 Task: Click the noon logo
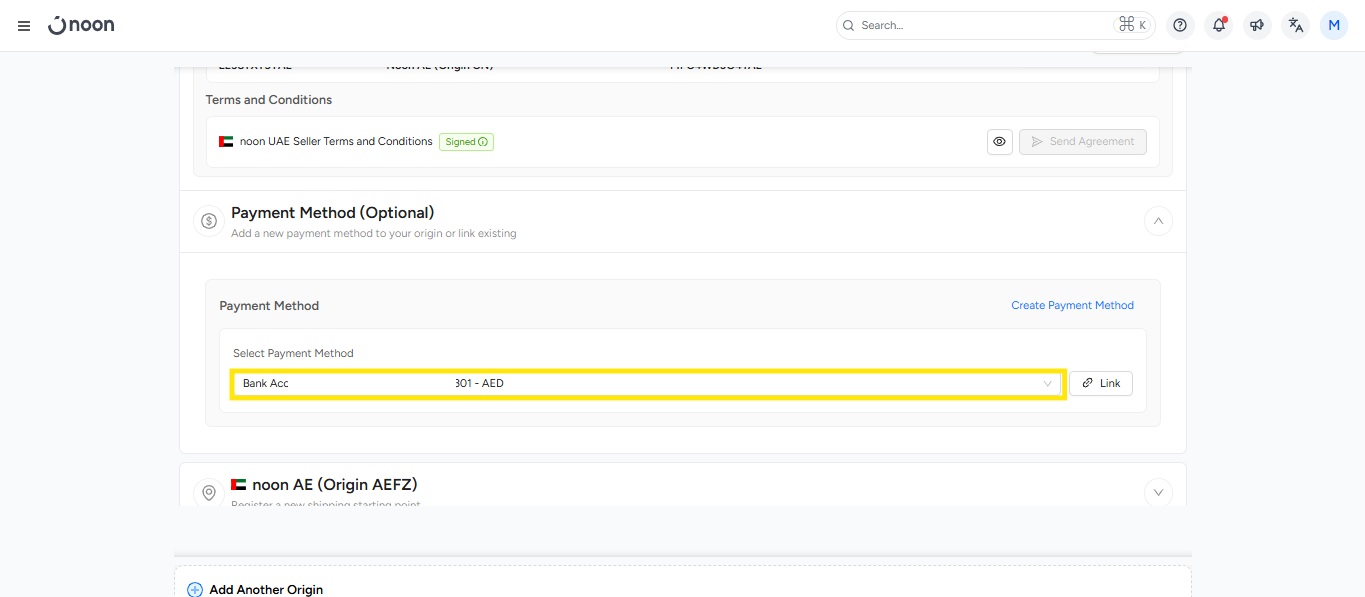(82, 25)
